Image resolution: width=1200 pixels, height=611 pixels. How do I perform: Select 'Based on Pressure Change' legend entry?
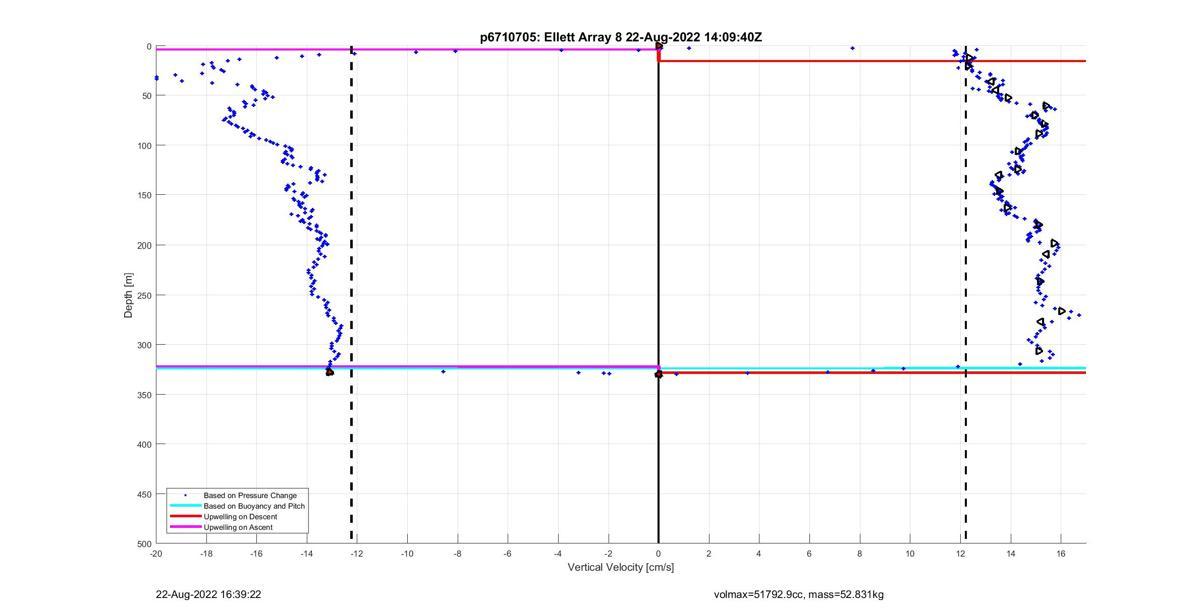click(x=250, y=495)
